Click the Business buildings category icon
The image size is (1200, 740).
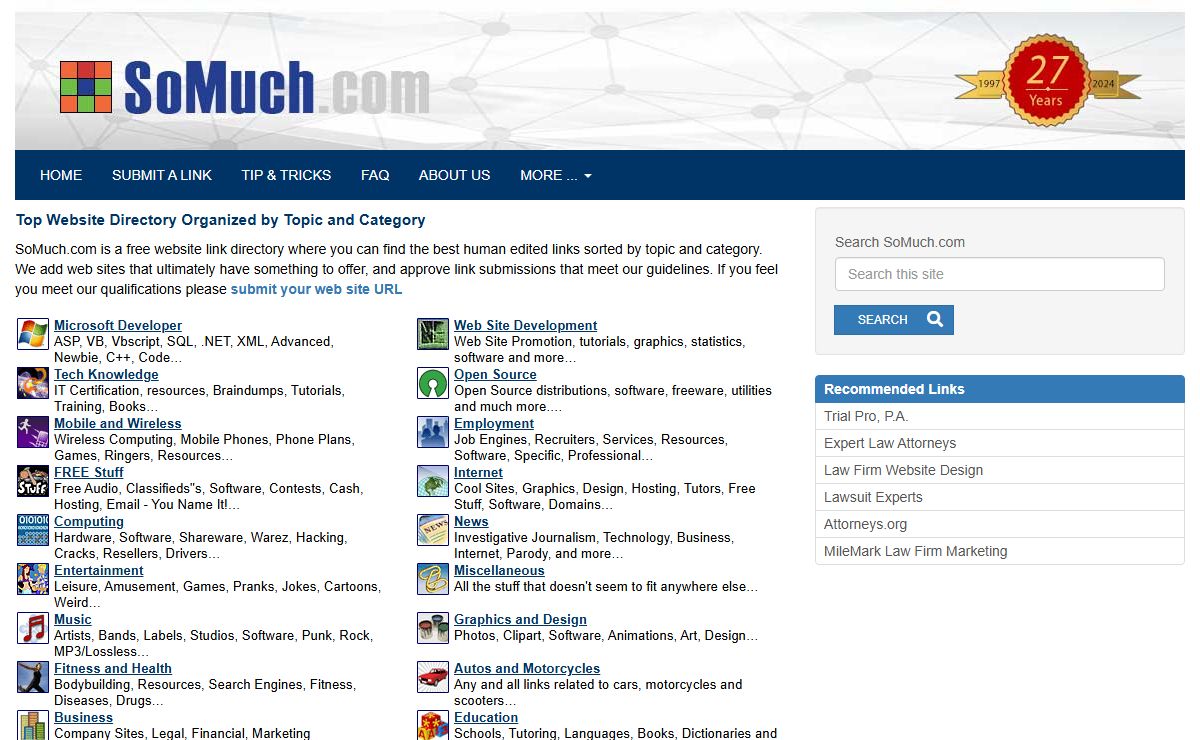[x=33, y=725]
